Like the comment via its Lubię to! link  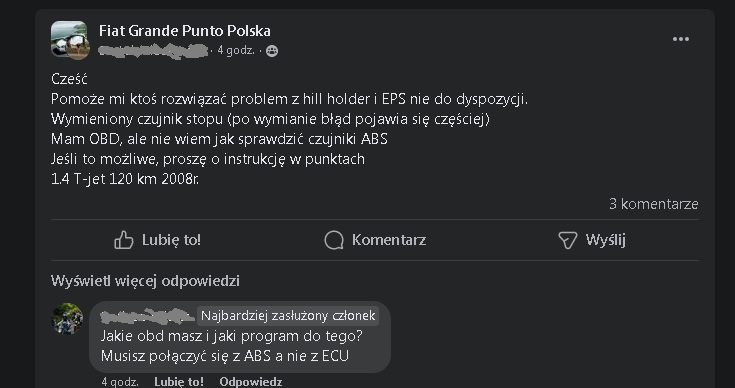click(179, 382)
